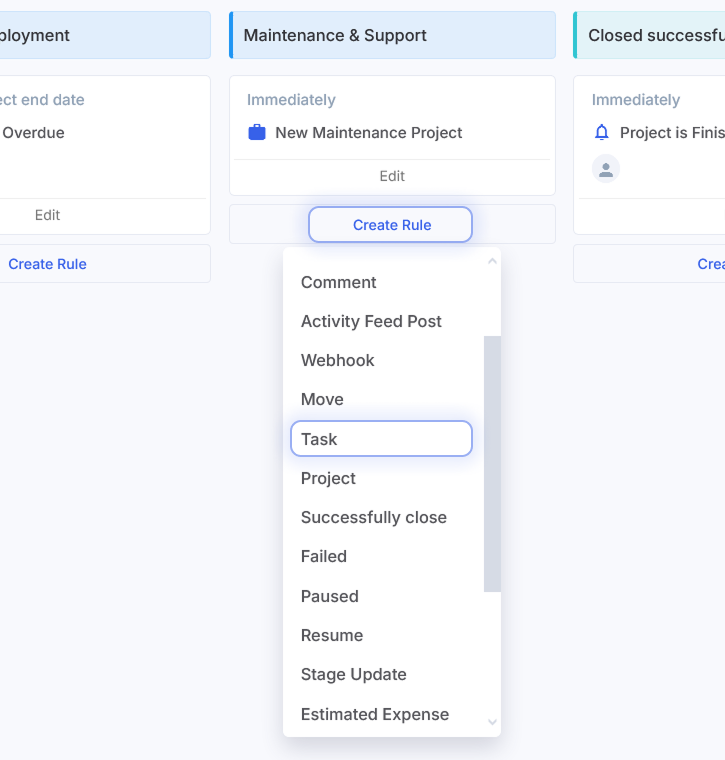Screen dimensions: 725x760
Task: Choose the Failed action option
Action: [x=324, y=556]
